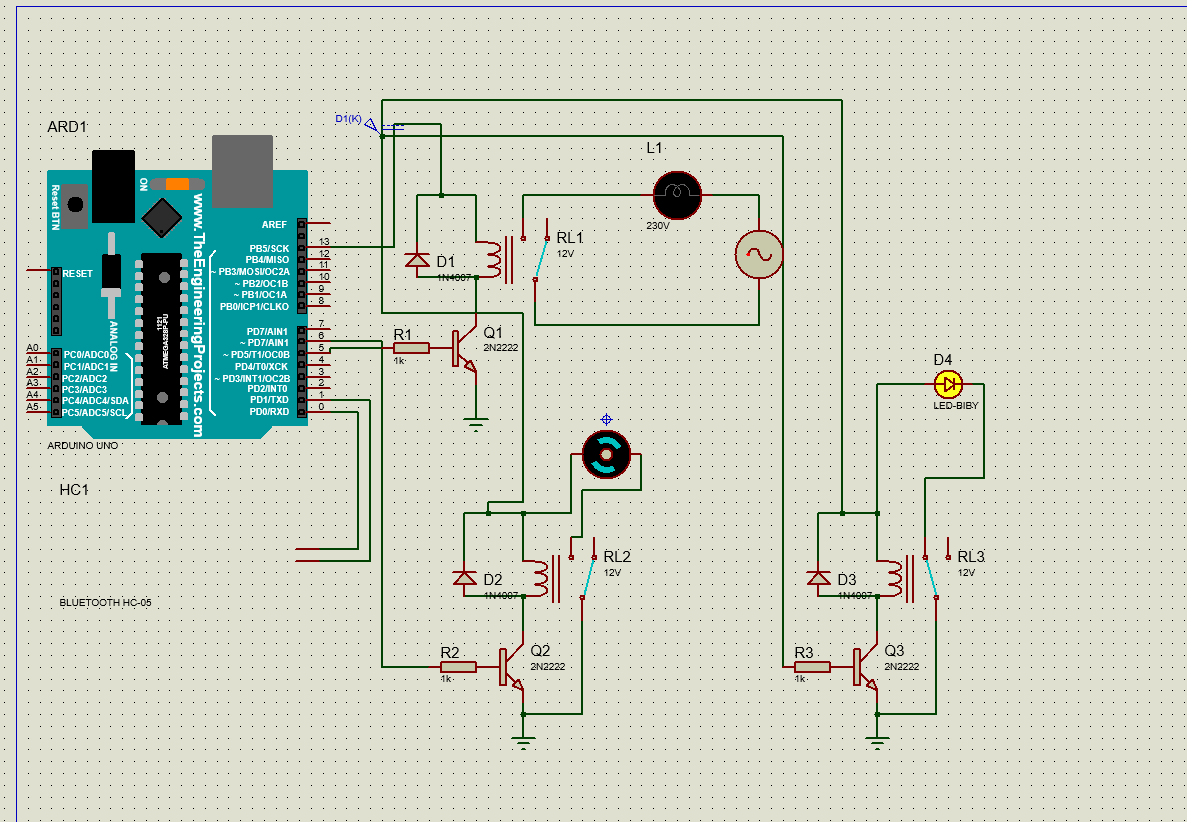Click the Arduino ATmega328P chip
Image resolution: width=1187 pixels, height=822 pixels.
point(161,338)
